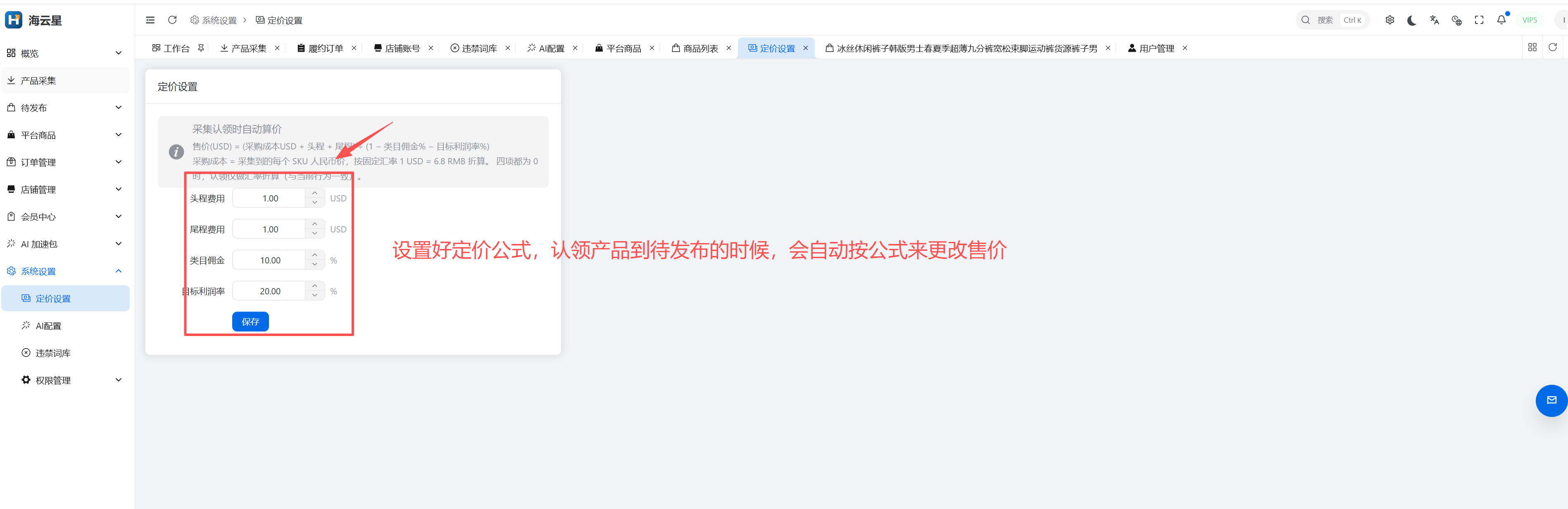Switch to dark mode with the moon icon
1568x509 pixels.
(1411, 20)
